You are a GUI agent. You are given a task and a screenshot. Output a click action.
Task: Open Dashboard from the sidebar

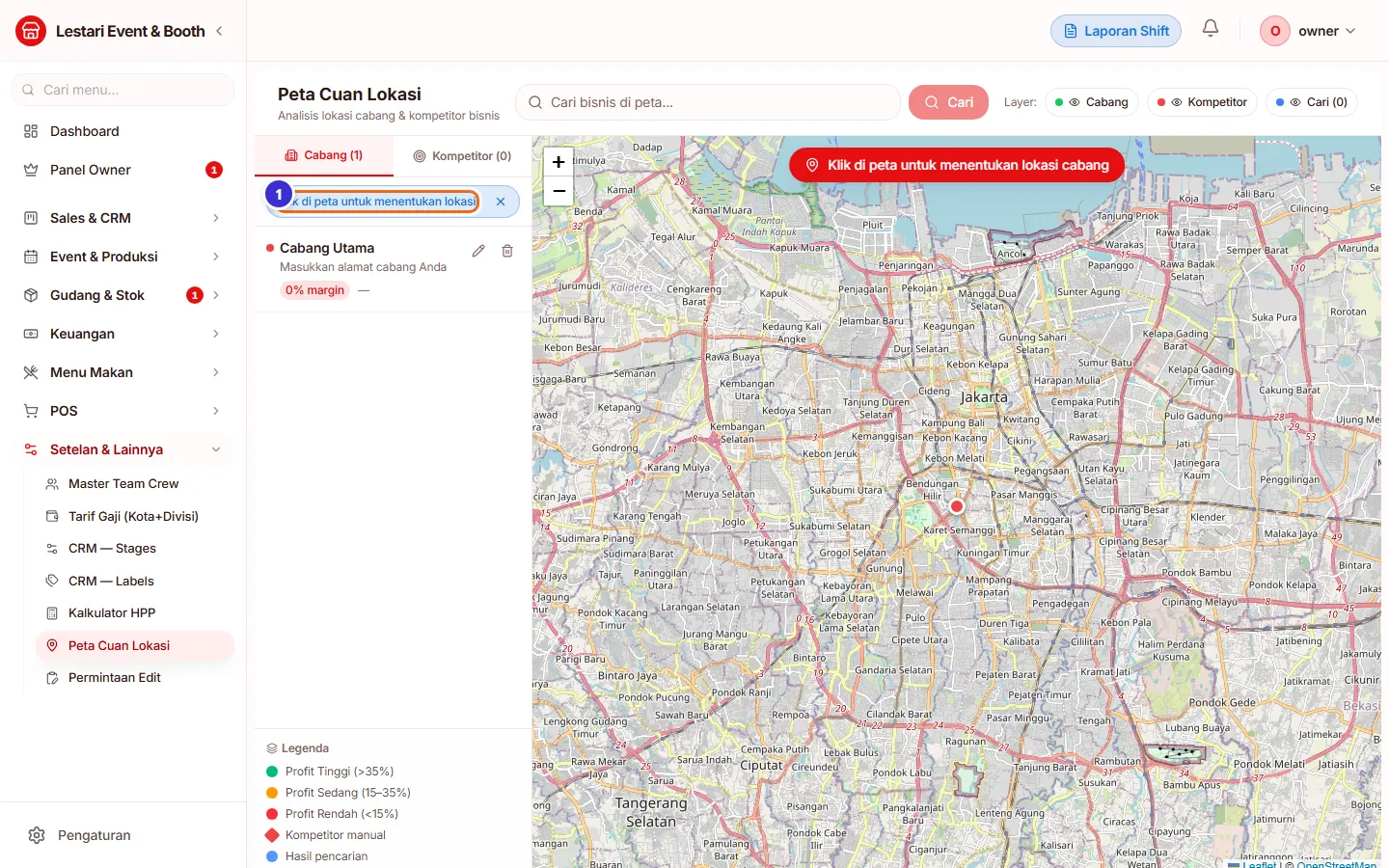click(123, 131)
